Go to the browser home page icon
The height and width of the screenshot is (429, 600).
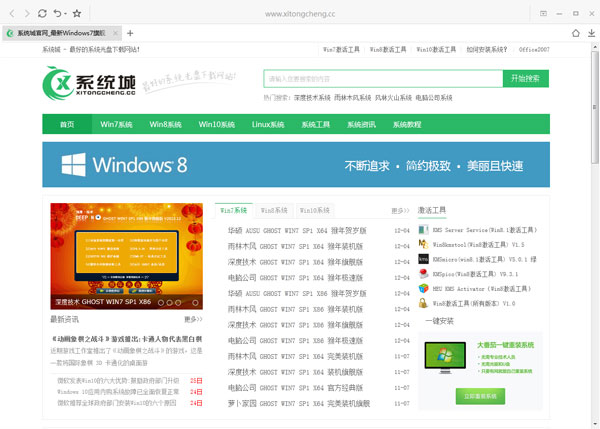click(x=576, y=33)
